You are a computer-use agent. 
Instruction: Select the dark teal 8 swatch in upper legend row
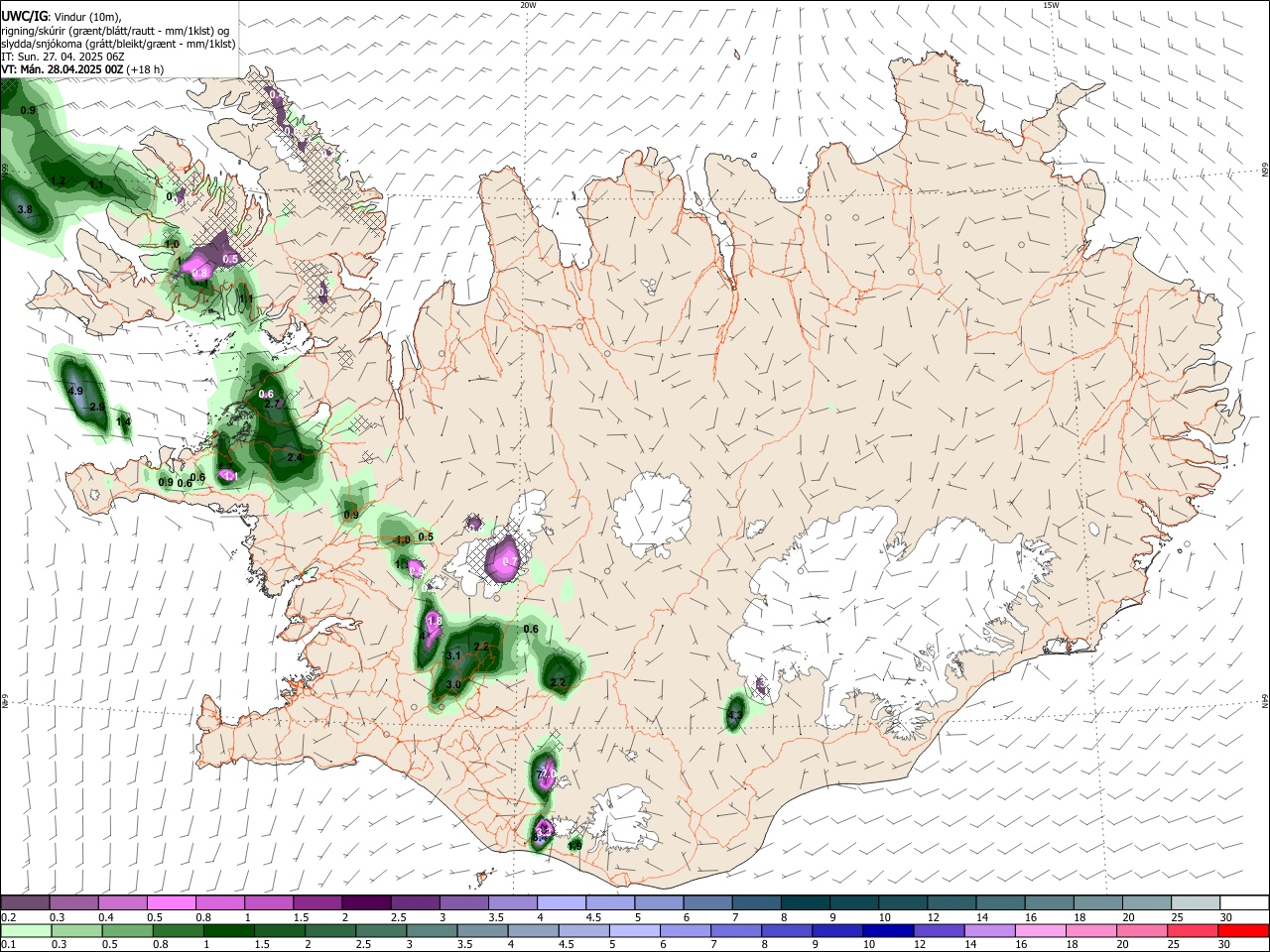point(807,902)
